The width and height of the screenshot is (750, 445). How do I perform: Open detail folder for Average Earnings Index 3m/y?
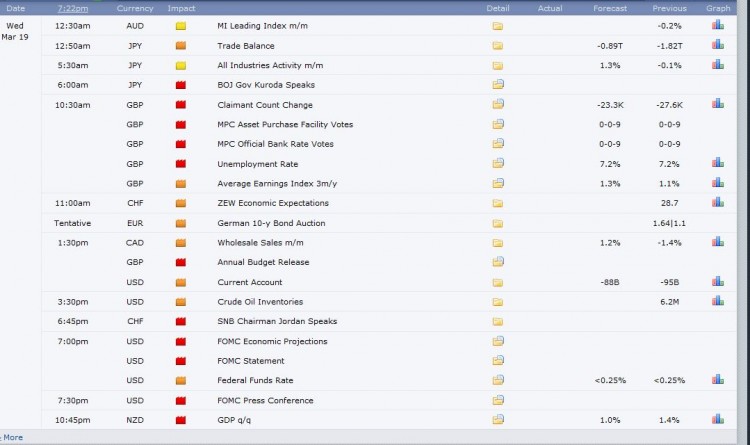pyautogui.click(x=498, y=183)
